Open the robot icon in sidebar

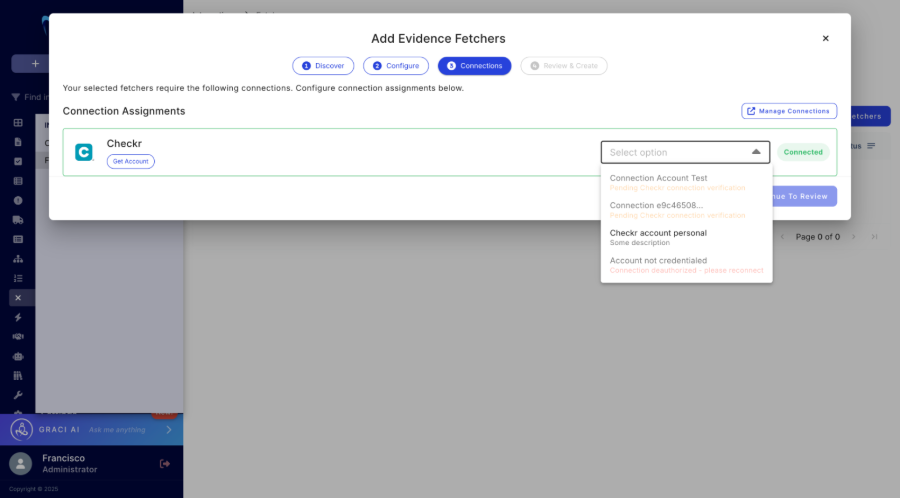click(18, 356)
